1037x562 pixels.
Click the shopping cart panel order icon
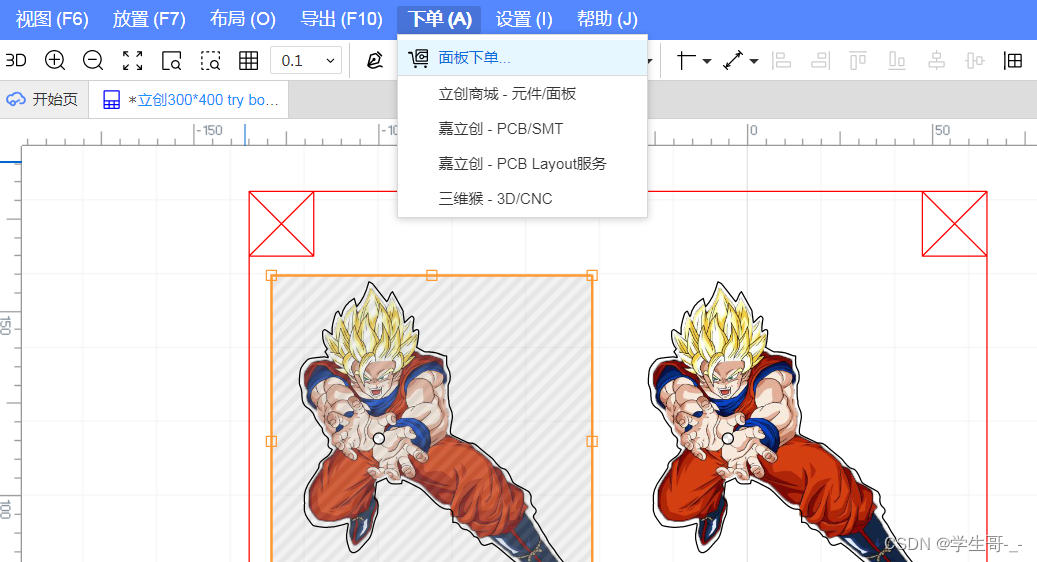click(x=419, y=58)
